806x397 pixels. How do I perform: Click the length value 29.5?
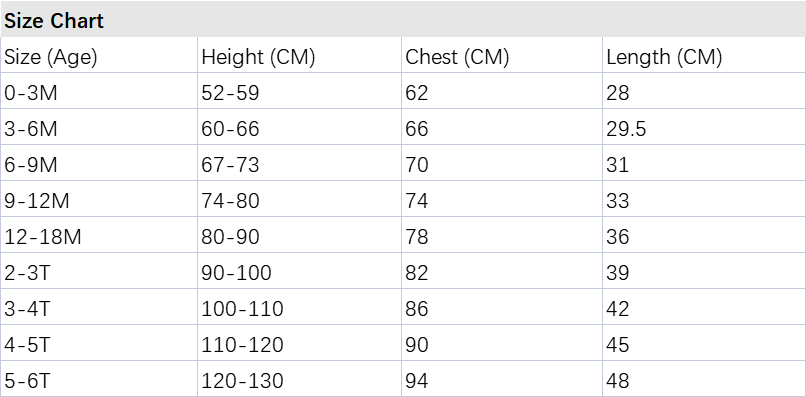point(626,129)
